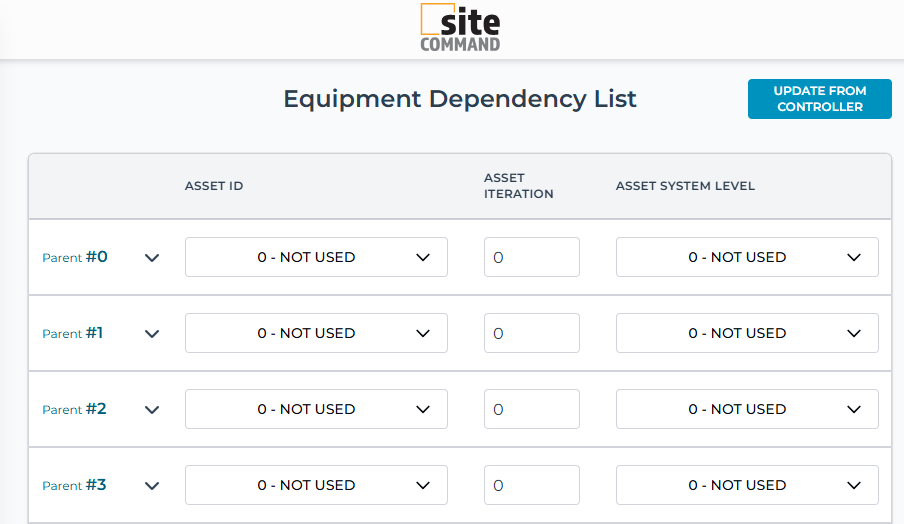Open Asset ID dropdown for Parent #3
Viewport: 904px width, 524px height.
pyautogui.click(x=316, y=485)
